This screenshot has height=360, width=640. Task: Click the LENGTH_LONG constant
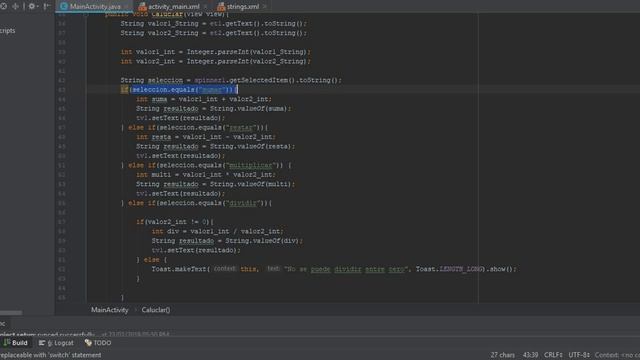(461, 269)
